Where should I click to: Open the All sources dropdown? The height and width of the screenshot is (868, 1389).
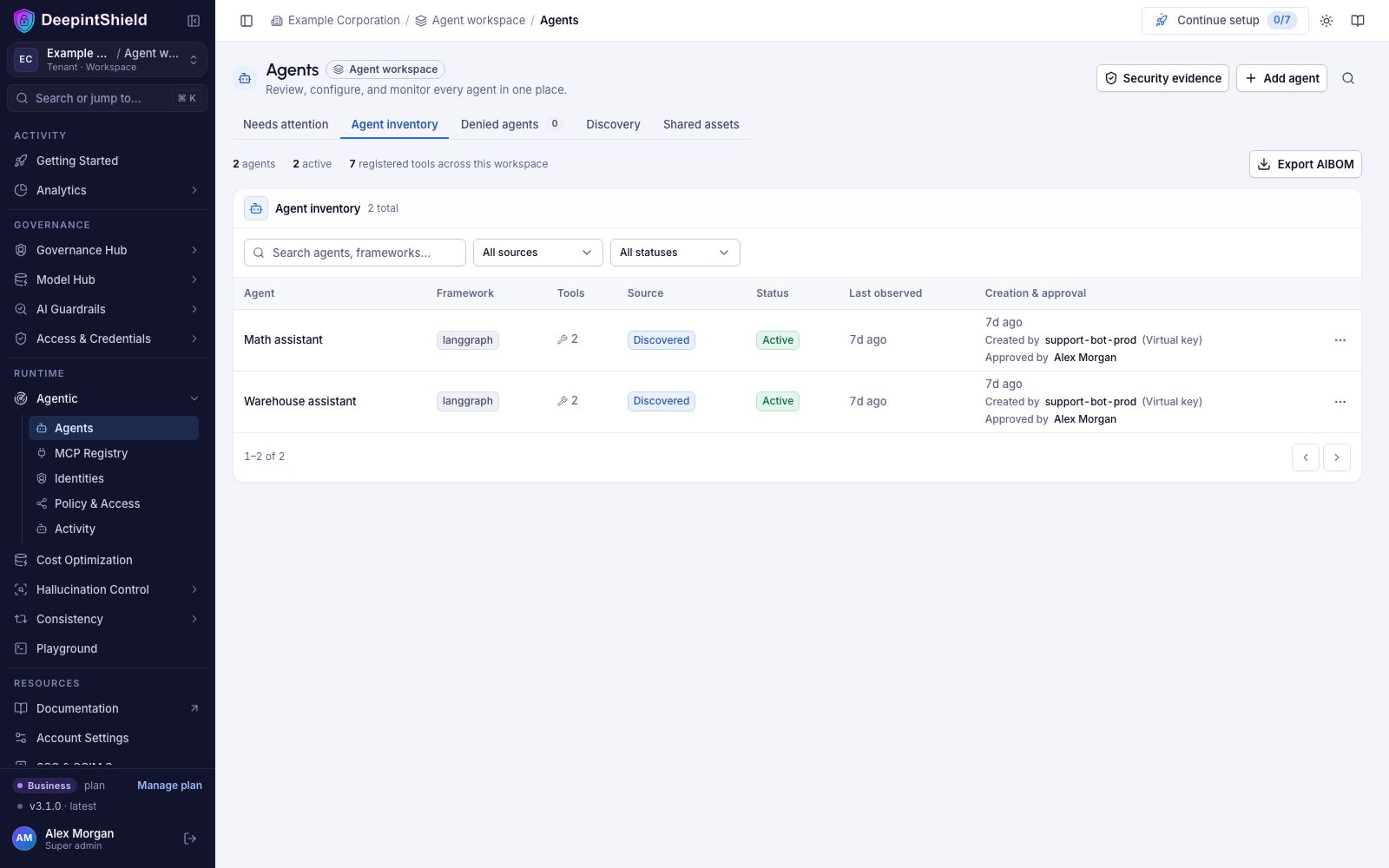pos(538,253)
